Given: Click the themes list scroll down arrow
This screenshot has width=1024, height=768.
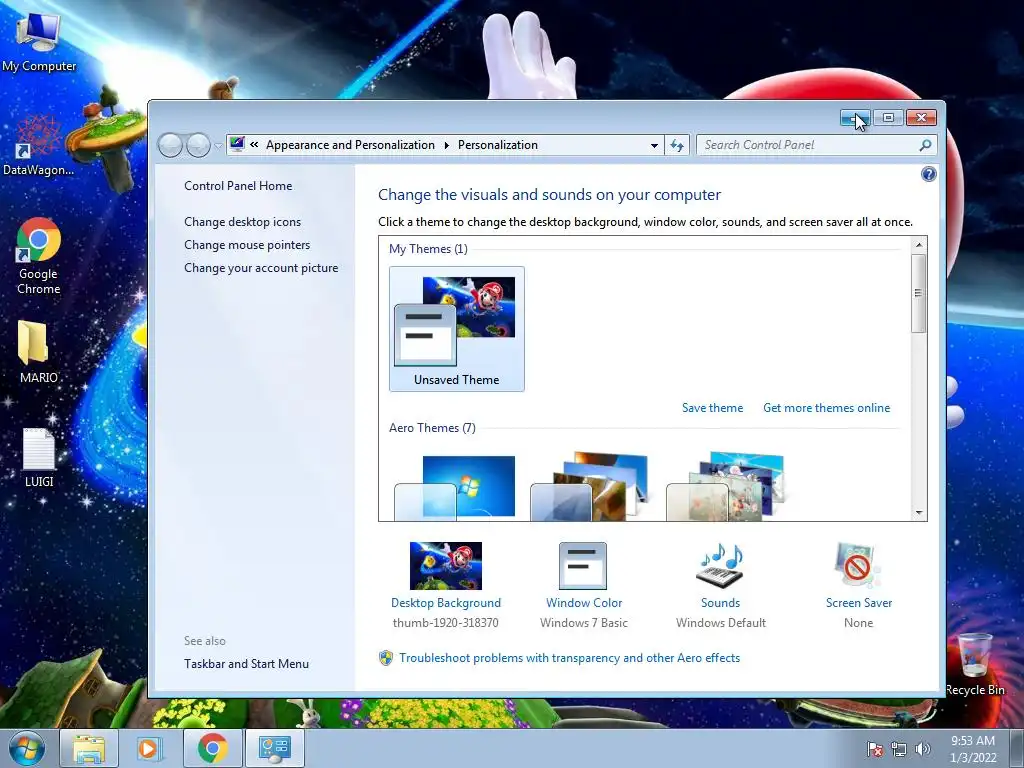Looking at the screenshot, I should [919, 513].
